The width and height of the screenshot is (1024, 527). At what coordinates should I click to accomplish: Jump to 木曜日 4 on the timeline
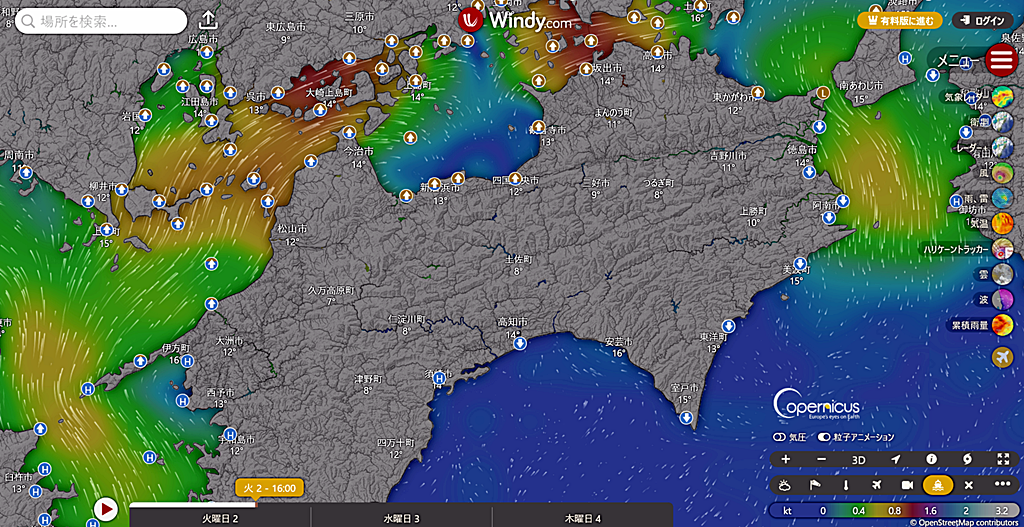(x=583, y=518)
